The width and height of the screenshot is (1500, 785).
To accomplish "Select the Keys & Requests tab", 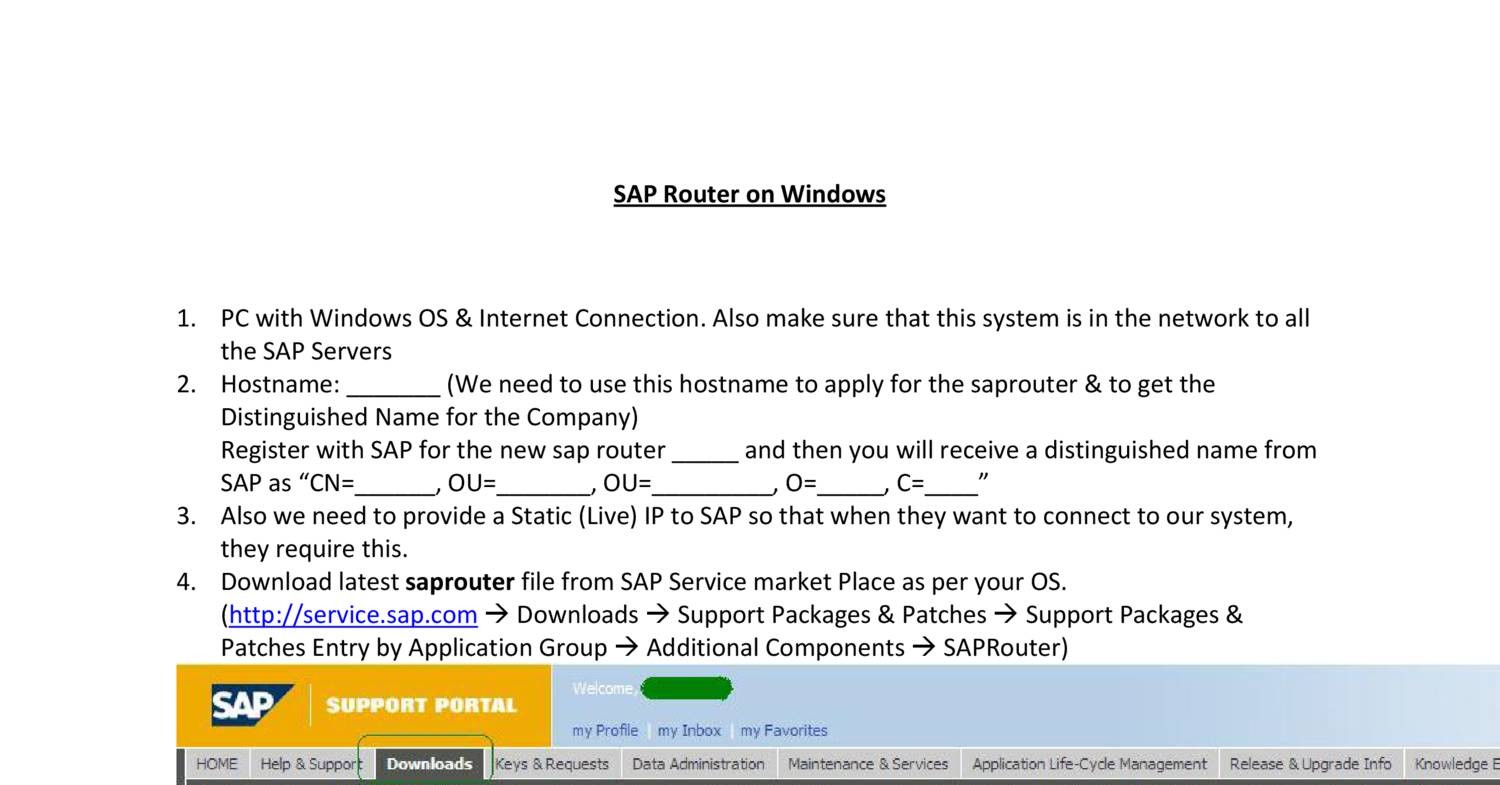I will [553, 763].
